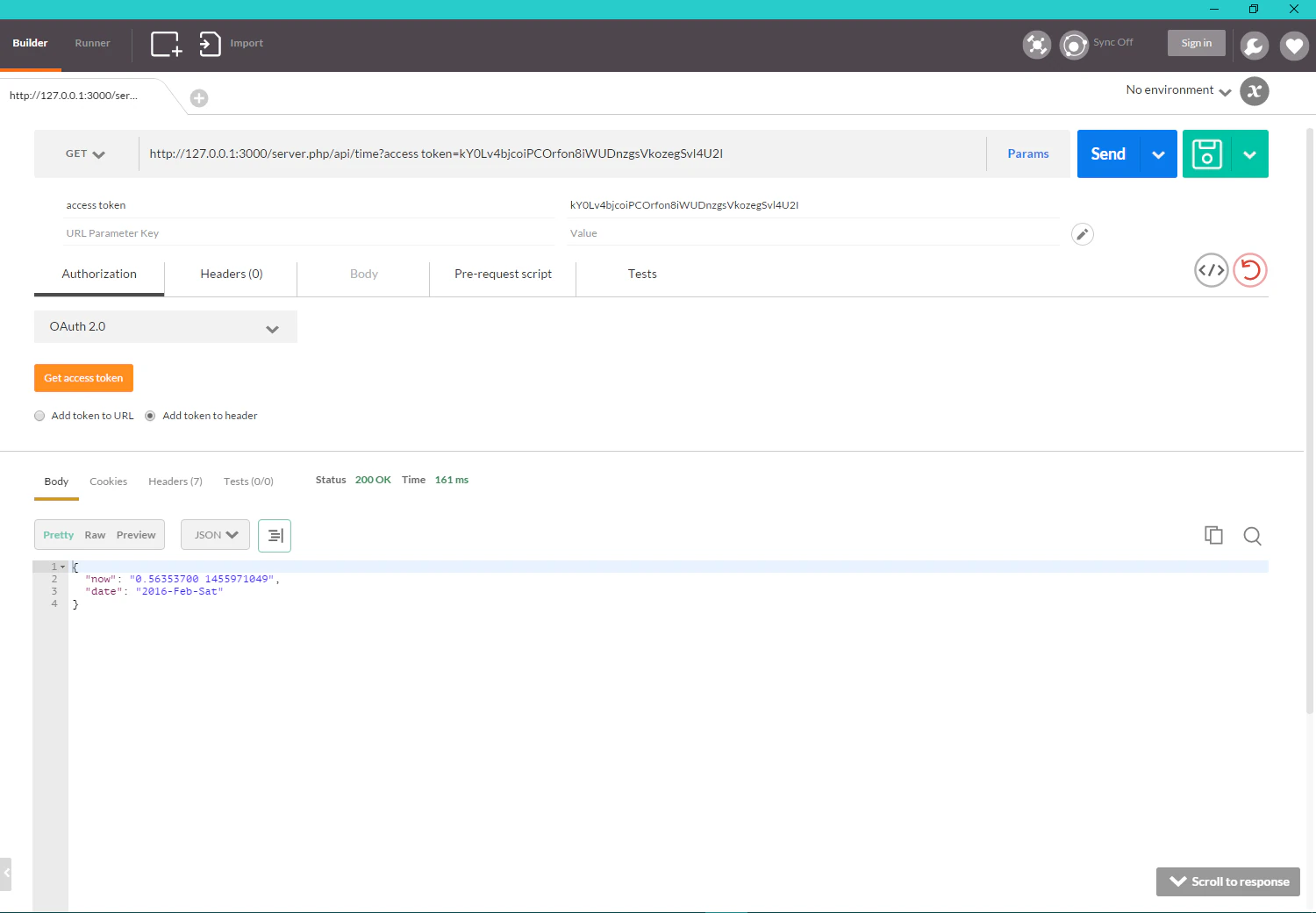Search the response magnifier icon

1252,536
